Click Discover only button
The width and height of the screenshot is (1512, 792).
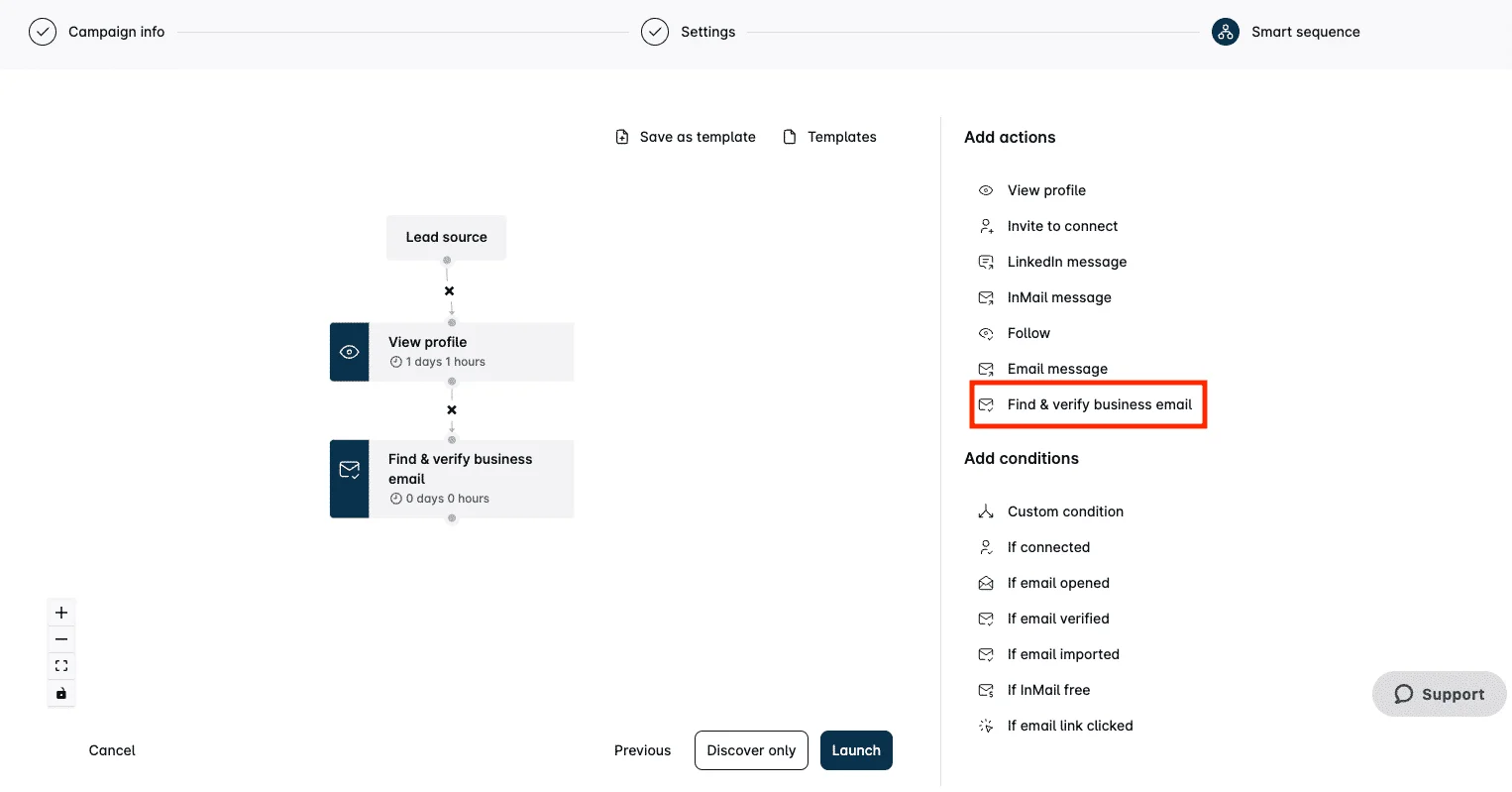coord(751,750)
